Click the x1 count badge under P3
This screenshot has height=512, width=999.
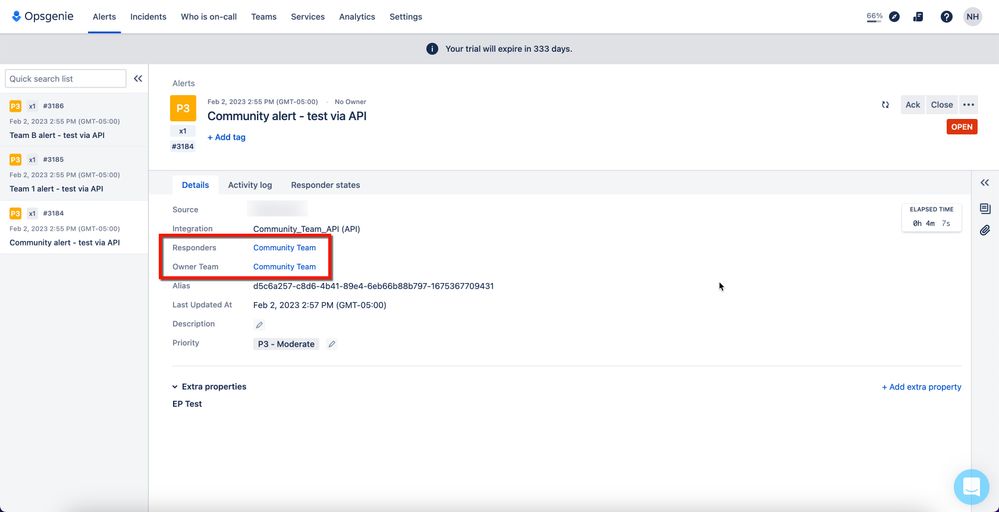click(183, 131)
